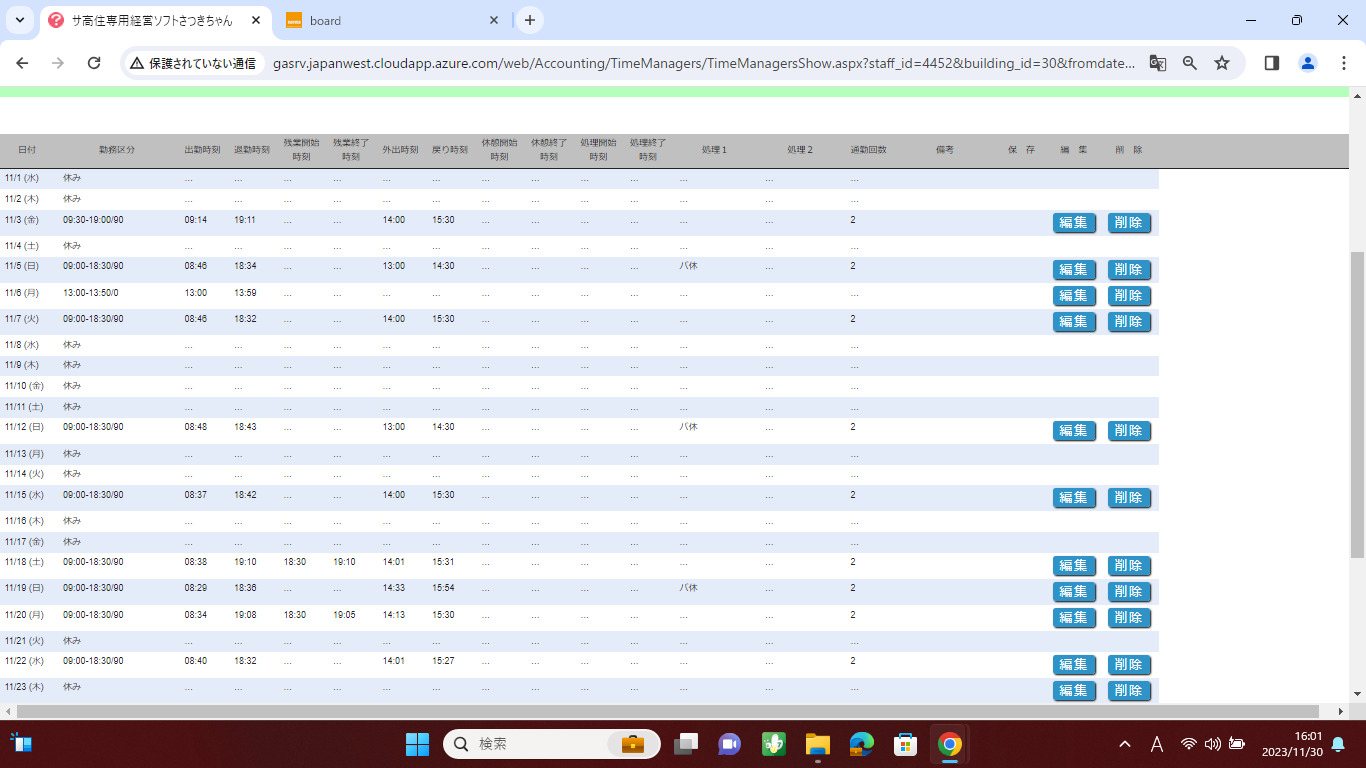Open File Explorer from the taskbar

818,744
